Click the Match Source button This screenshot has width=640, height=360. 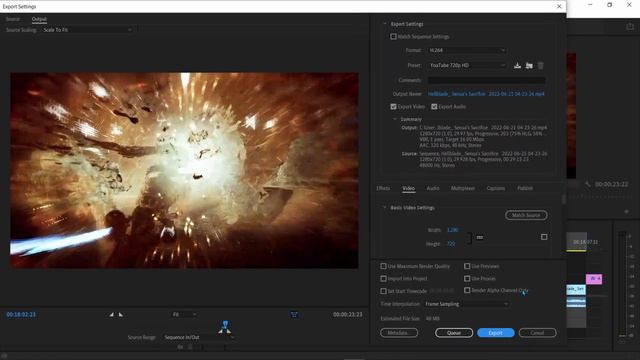526,215
